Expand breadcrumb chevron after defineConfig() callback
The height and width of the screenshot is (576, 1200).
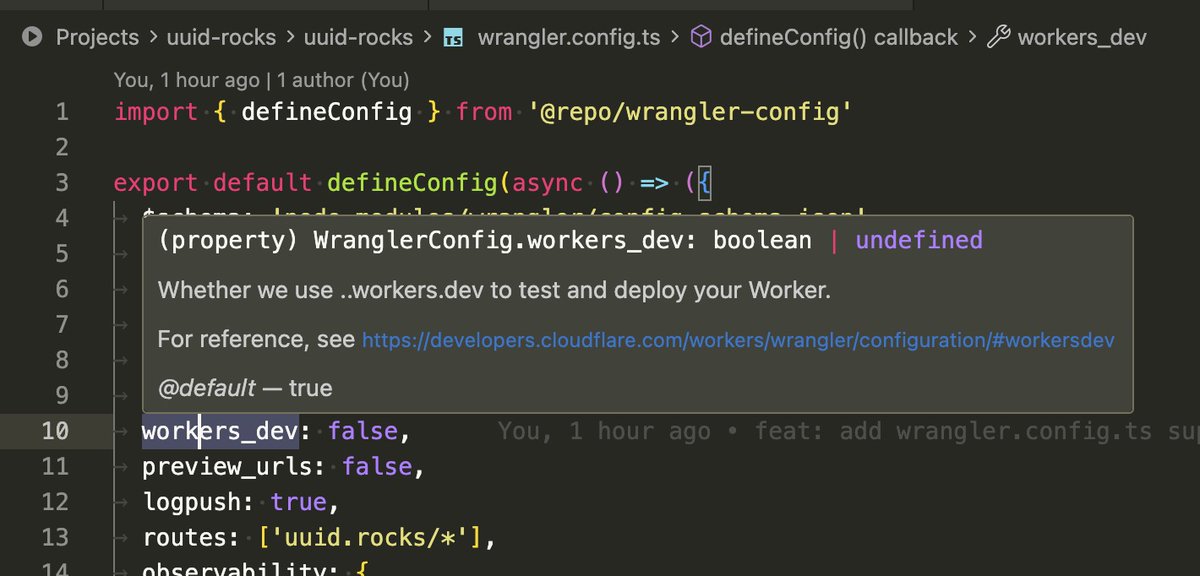pyautogui.click(x=972, y=38)
